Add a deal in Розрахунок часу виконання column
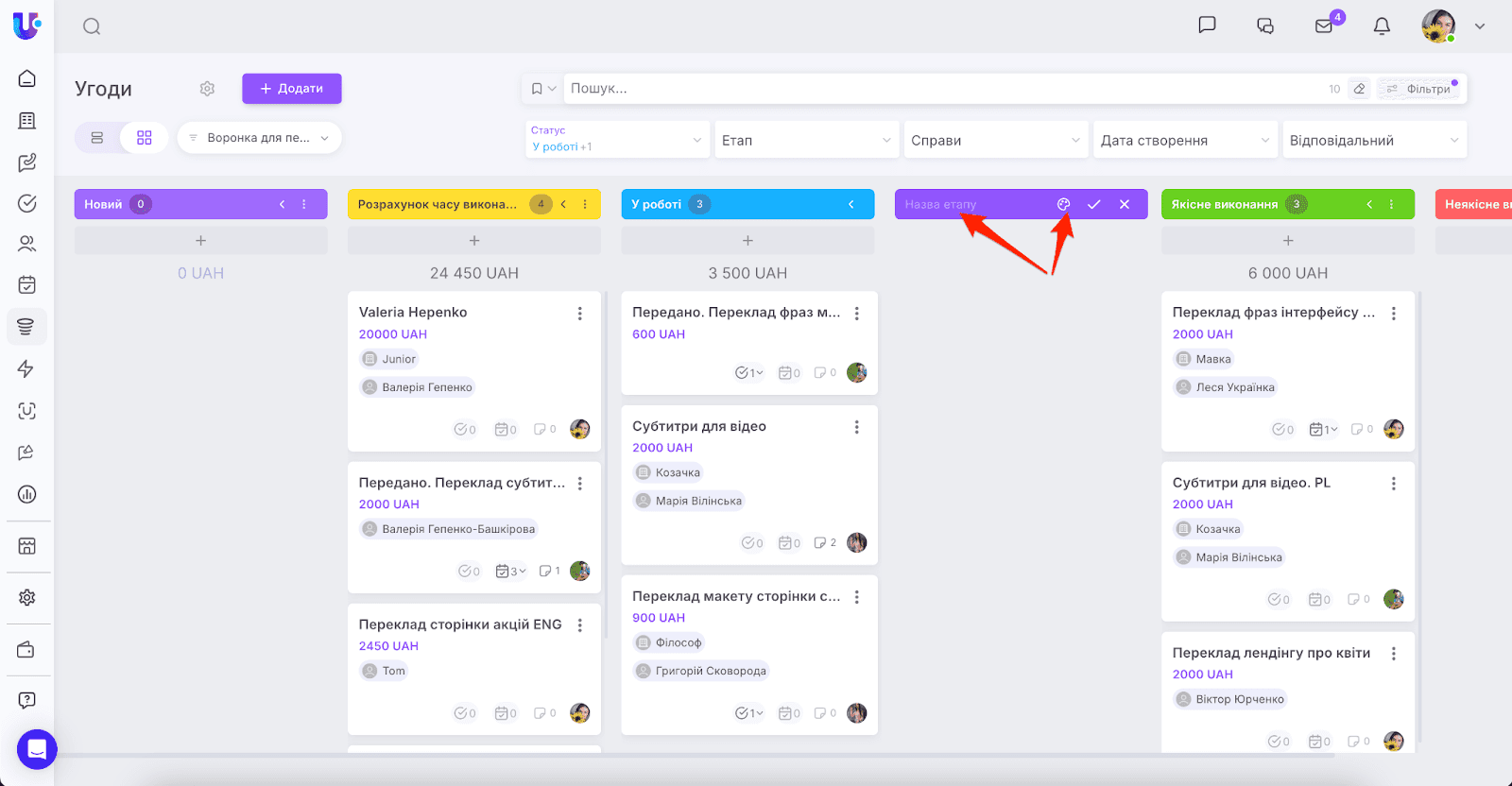Viewport: 1512px width, 786px height. click(474, 241)
